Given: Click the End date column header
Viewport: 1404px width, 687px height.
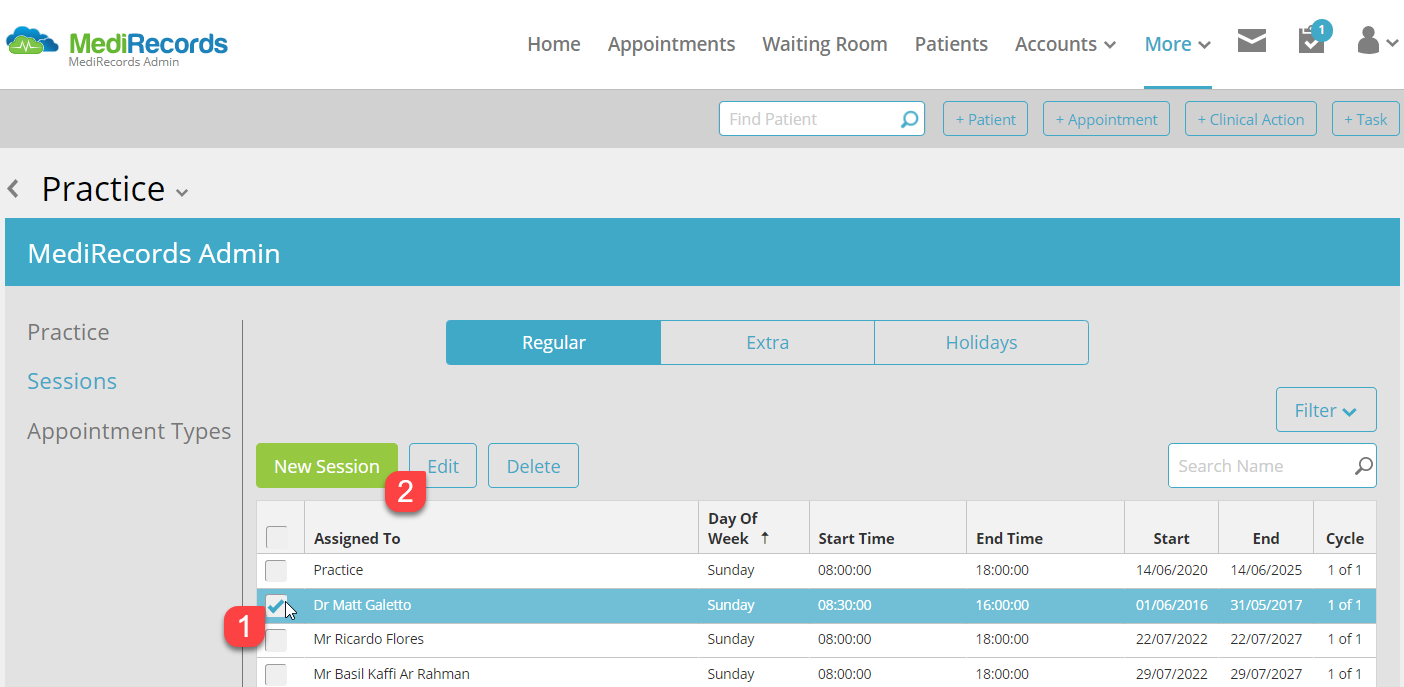Looking at the screenshot, I should coord(1266,538).
